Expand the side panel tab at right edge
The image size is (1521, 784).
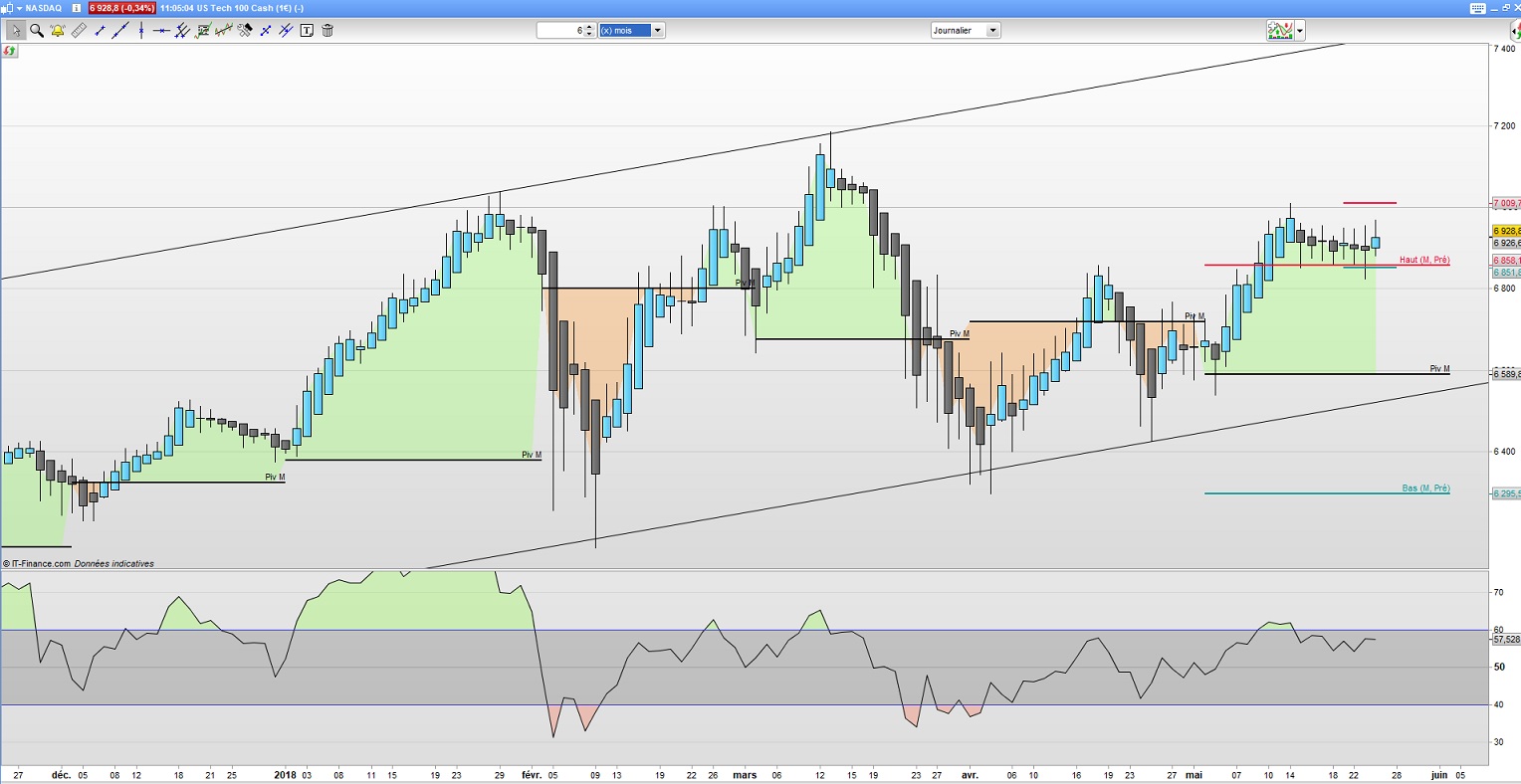(x=1515, y=30)
